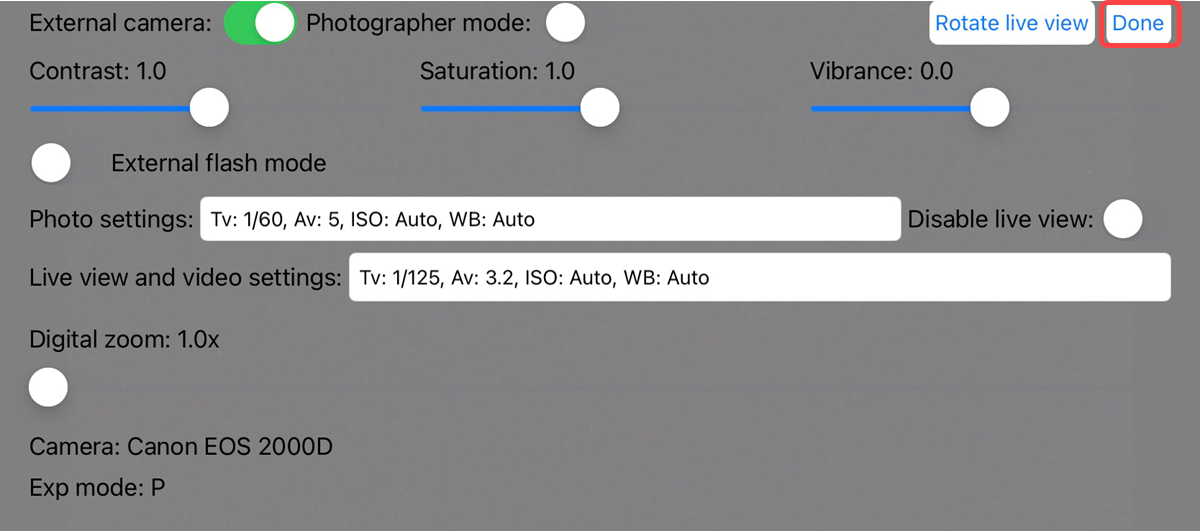Click the Camera: Canon EOS 2000D text
This screenshot has width=1200, height=531.
click(181, 446)
